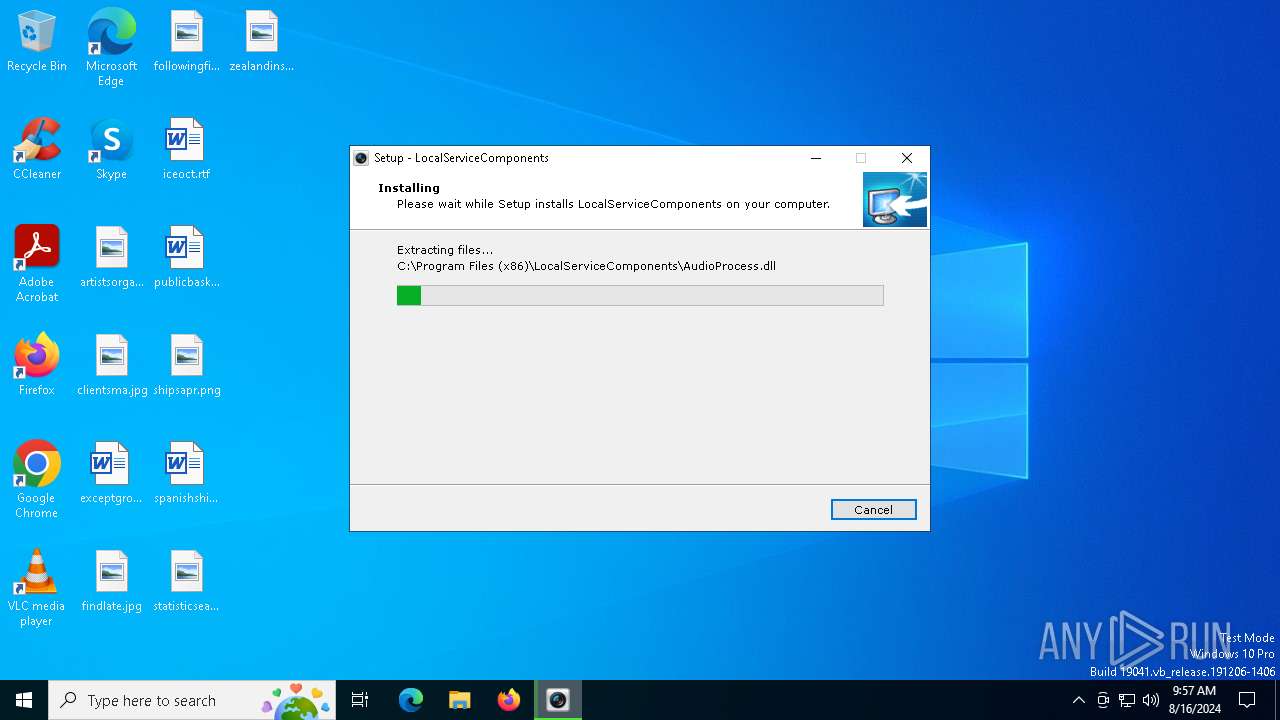Select the followingfi... image file
1280x720 pixels.
click(186, 42)
